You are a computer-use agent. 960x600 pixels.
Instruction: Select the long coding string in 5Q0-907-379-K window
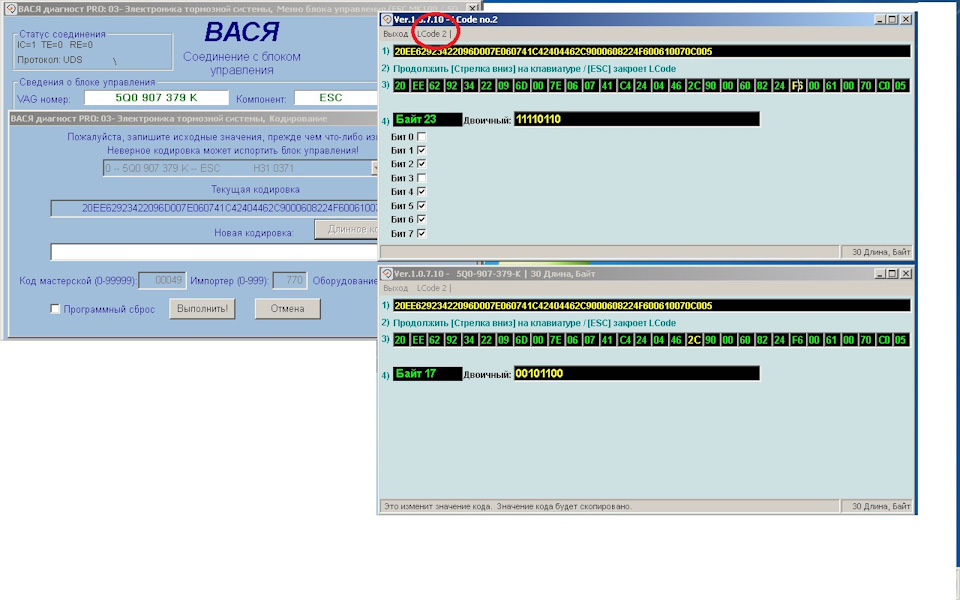click(651, 306)
